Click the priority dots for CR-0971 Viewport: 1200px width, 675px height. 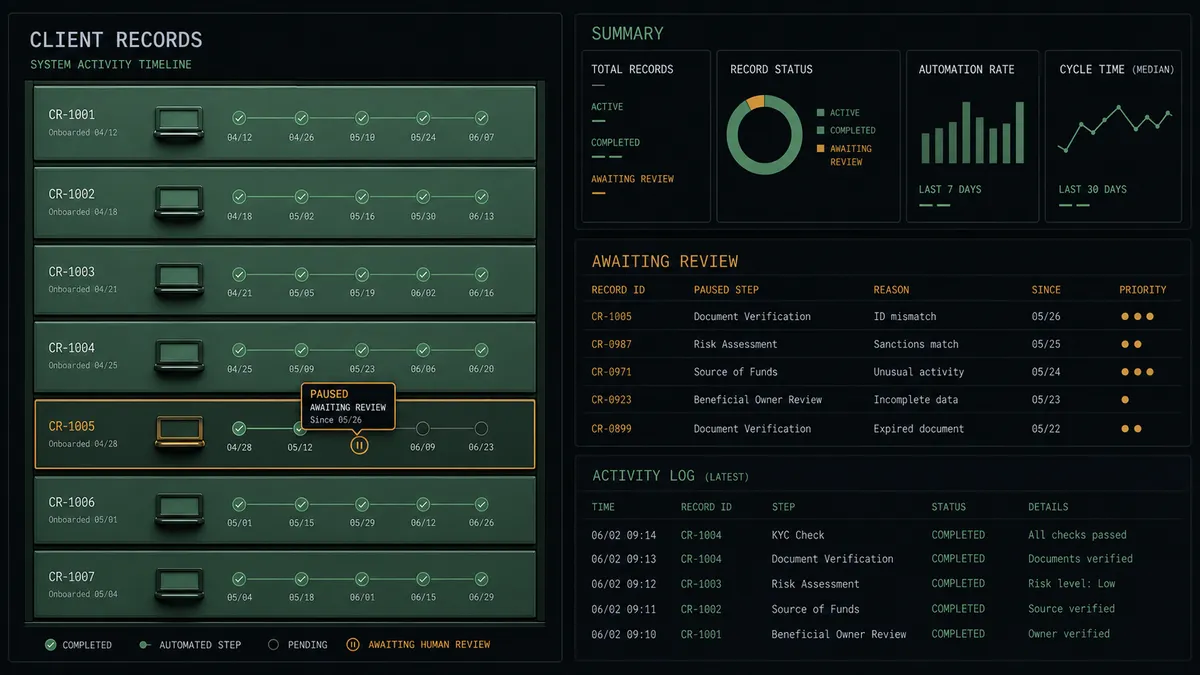[x=1137, y=372]
